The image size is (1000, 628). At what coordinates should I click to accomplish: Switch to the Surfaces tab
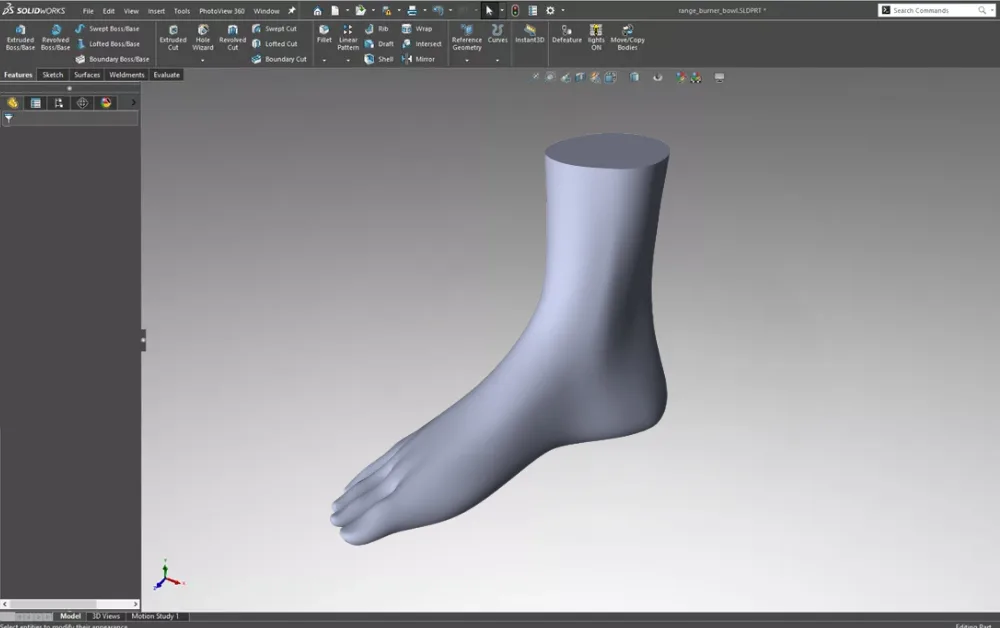(87, 75)
